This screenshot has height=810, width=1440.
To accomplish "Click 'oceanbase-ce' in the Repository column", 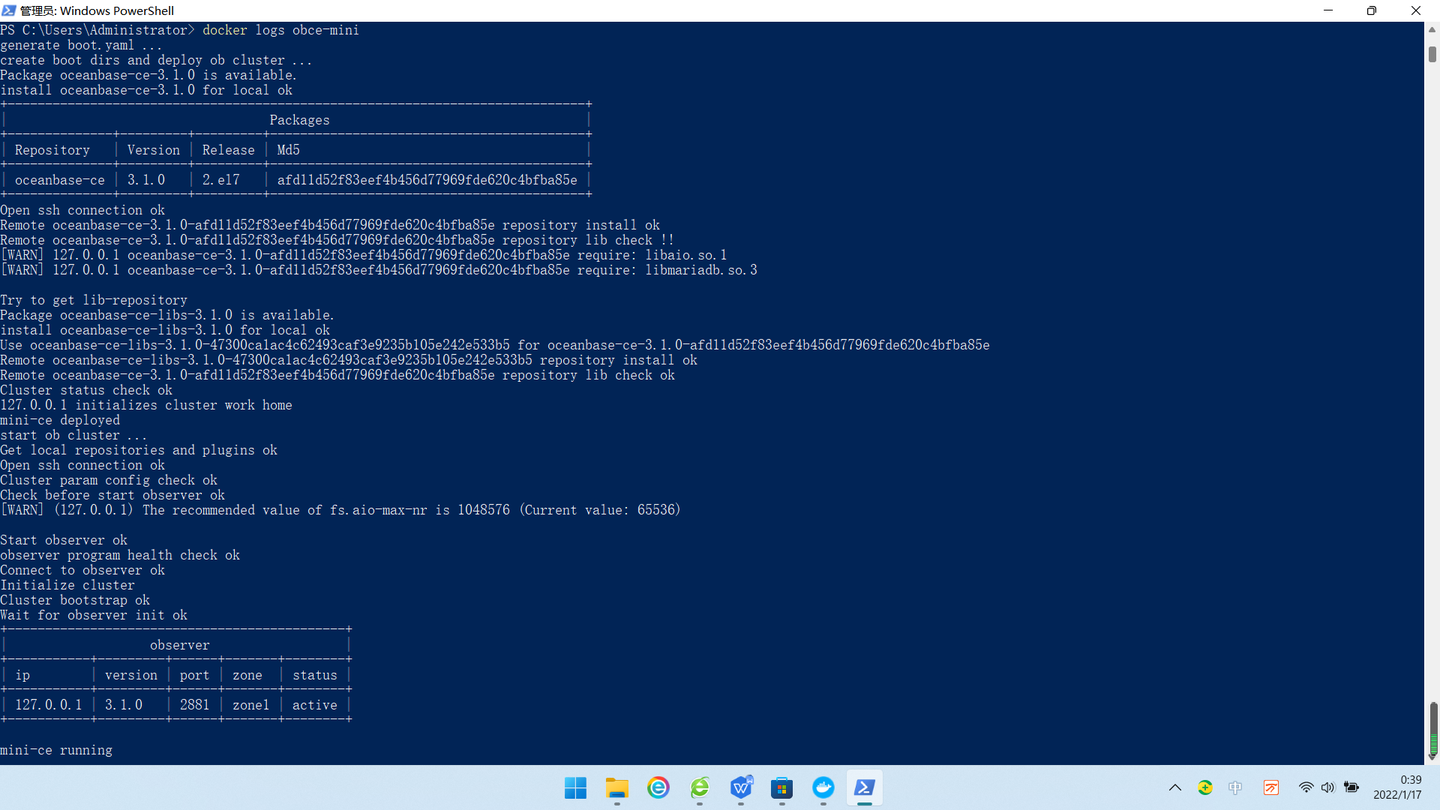I will pyautogui.click(x=60, y=180).
